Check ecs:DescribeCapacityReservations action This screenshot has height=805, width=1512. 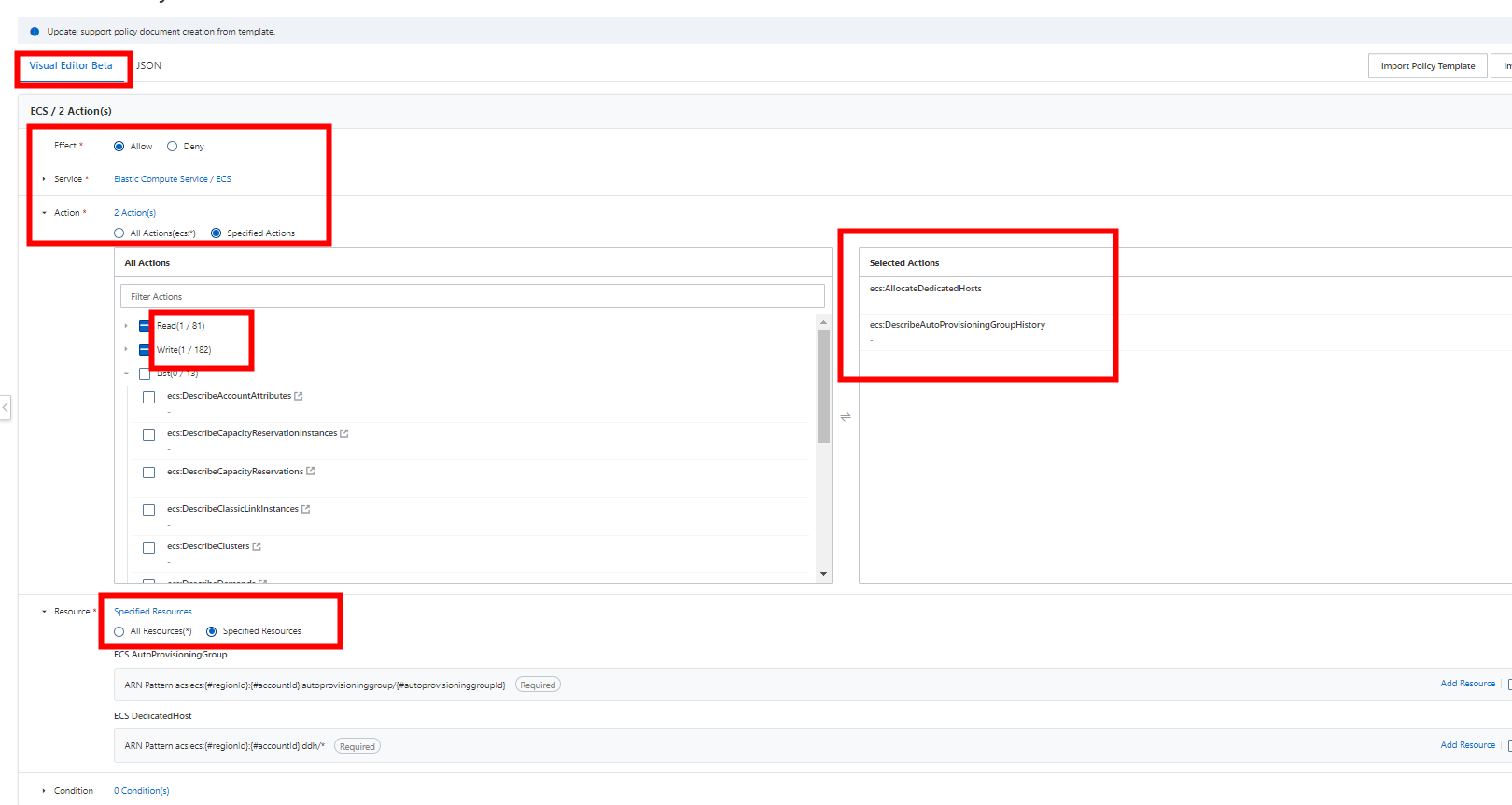coord(148,473)
